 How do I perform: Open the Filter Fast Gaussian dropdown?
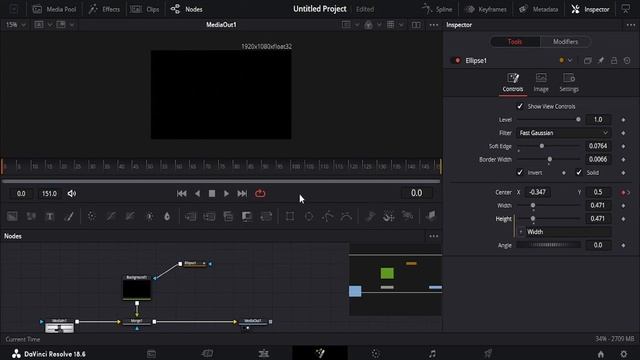pyautogui.click(x=563, y=133)
